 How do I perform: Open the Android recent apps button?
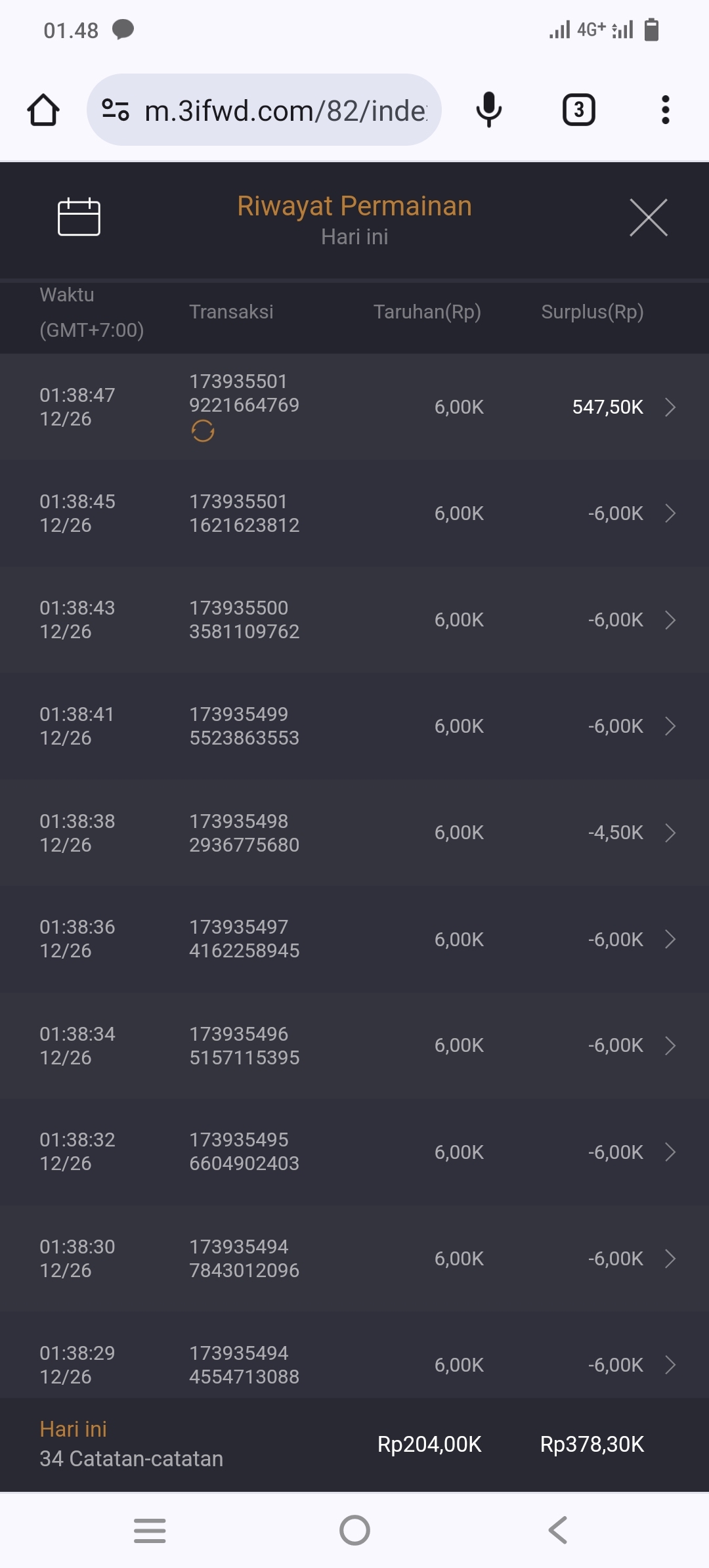[x=150, y=1531]
